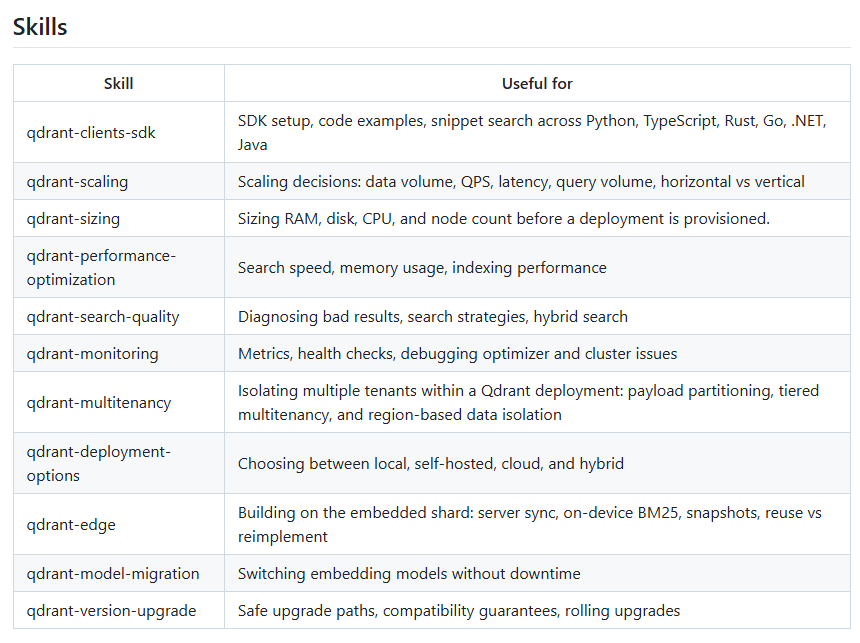
Task: Select the qdrant-performance-optimization cell
Action: point(118,267)
